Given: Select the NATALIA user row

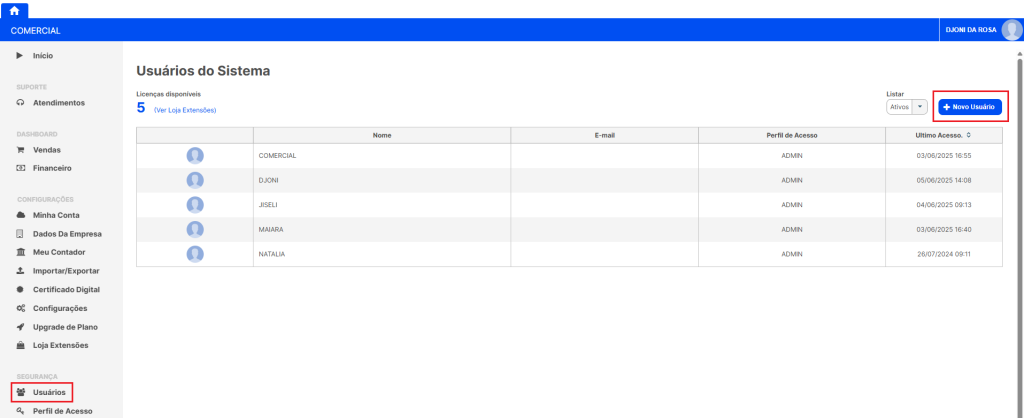Looking at the screenshot, I should click(x=568, y=254).
